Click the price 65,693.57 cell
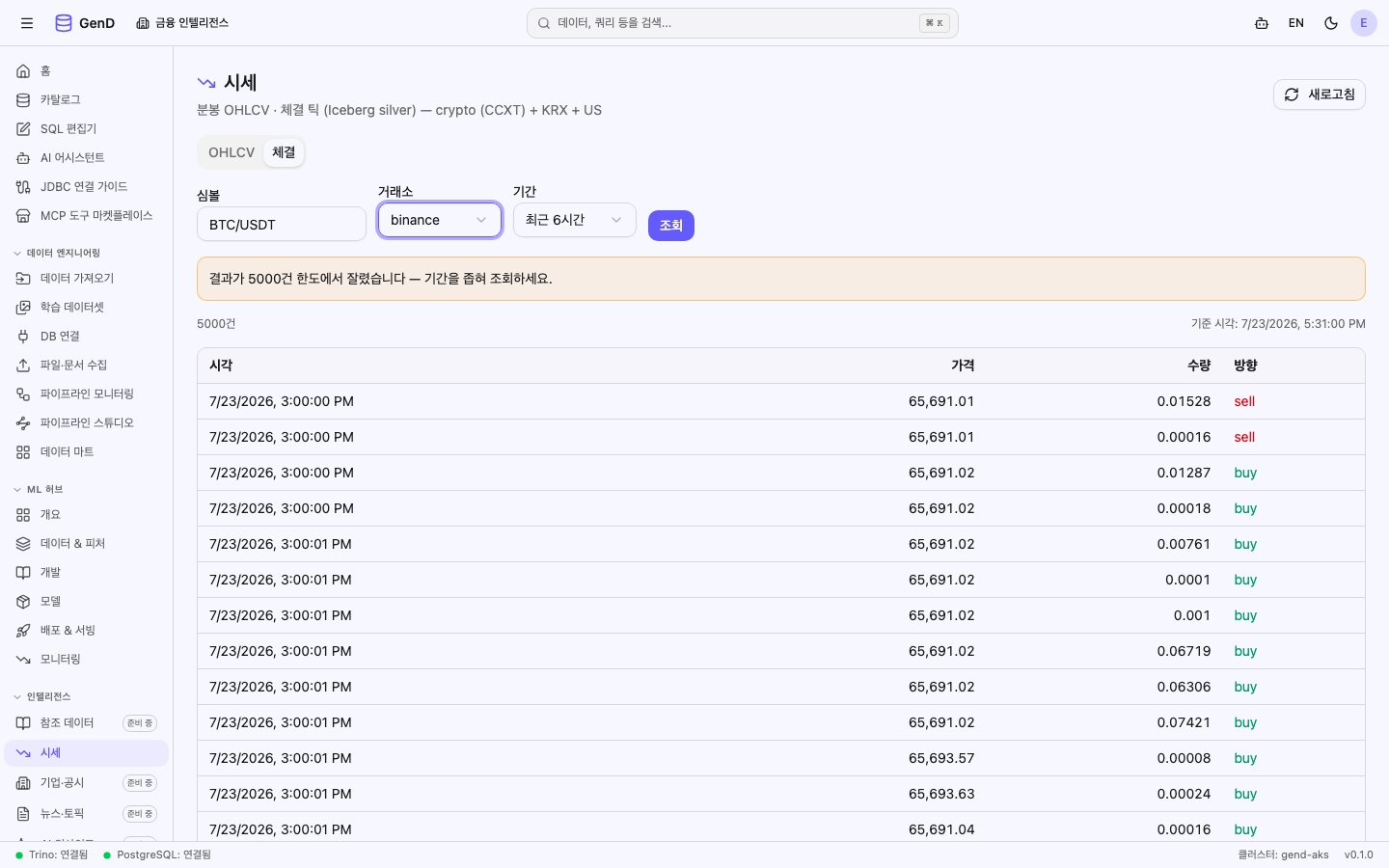This screenshot has width=1389, height=868. pyautogui.click(x=941, y=758)
